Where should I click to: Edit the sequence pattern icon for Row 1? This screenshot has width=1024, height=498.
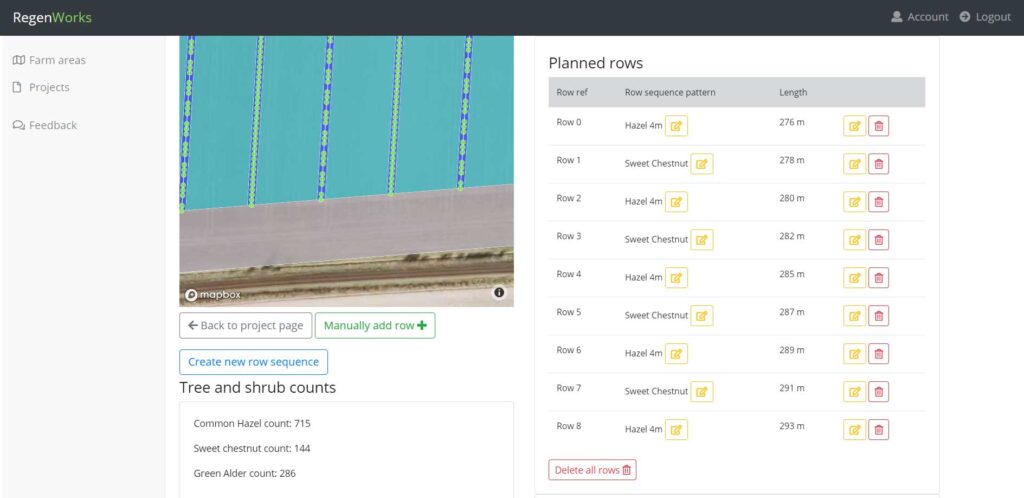point(702,164)
